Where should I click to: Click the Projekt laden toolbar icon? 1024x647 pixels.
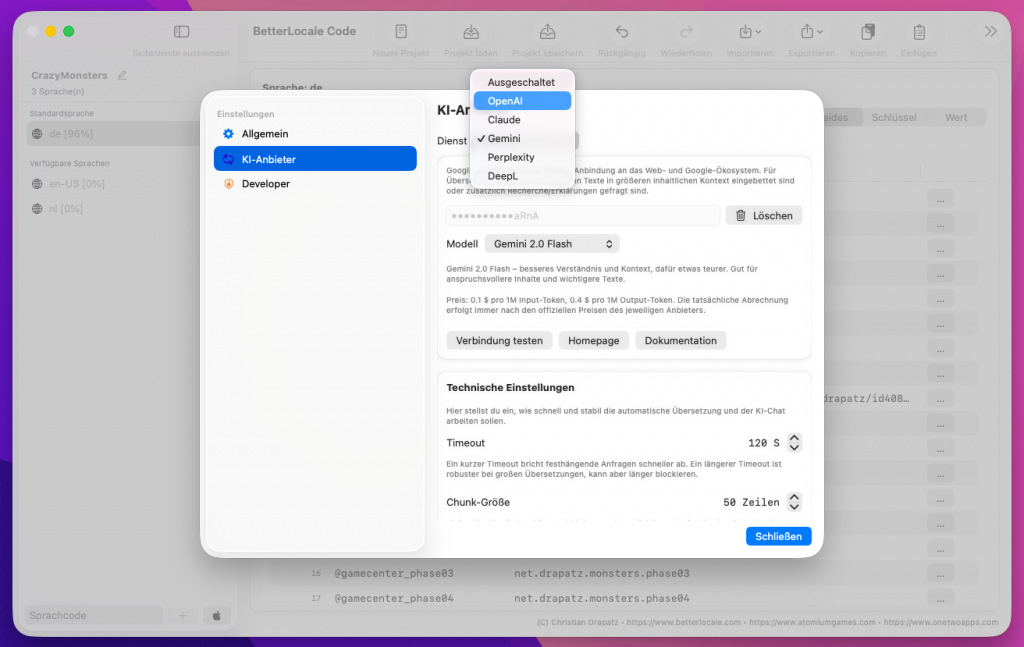click(471, 32)
